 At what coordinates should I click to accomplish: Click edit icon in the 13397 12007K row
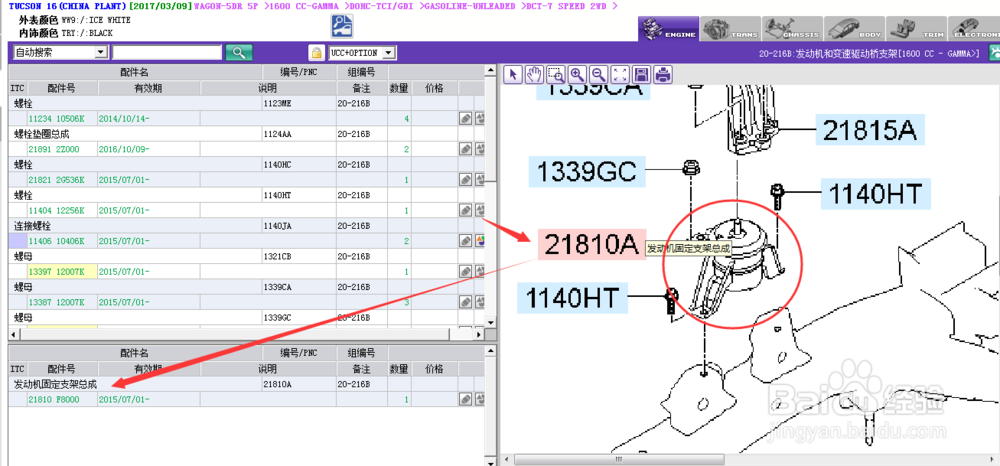(466, 272)
